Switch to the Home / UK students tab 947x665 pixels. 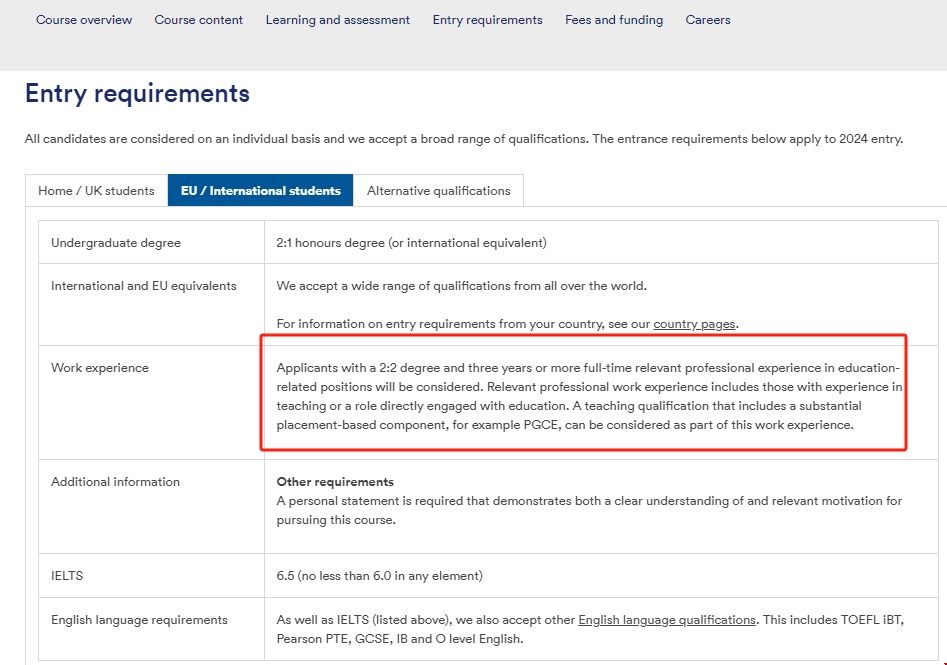(96, 191)
